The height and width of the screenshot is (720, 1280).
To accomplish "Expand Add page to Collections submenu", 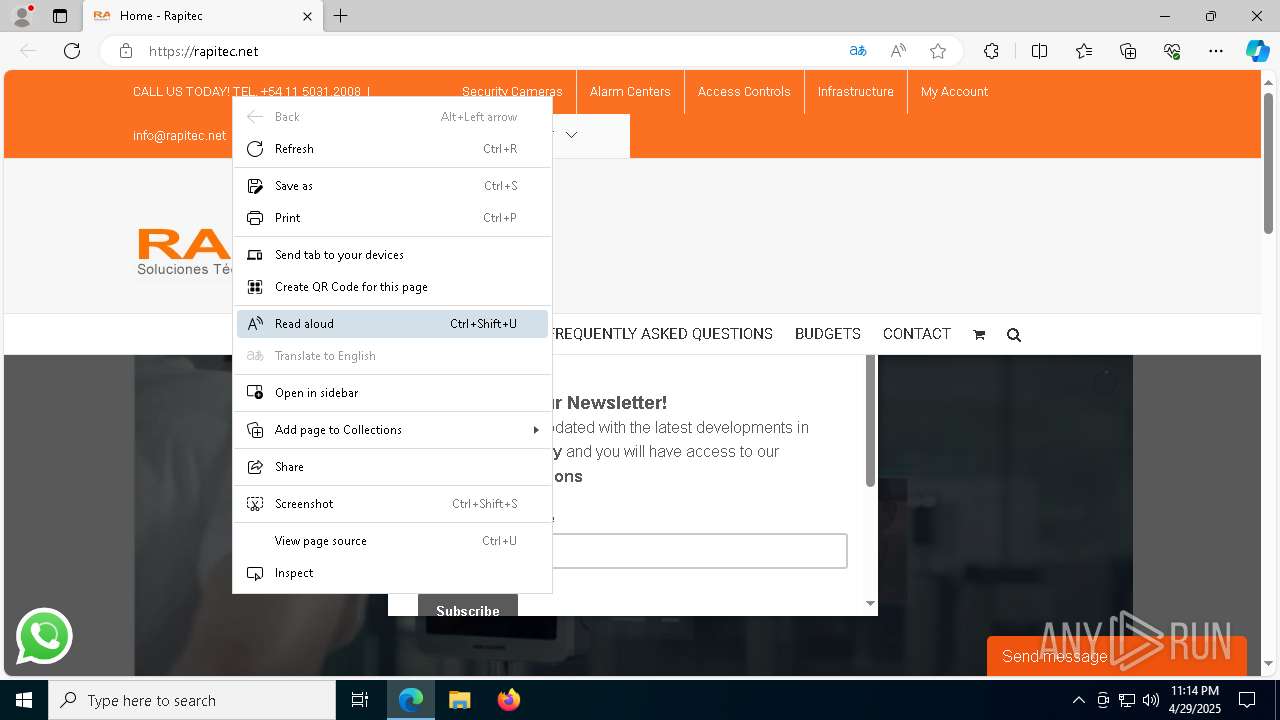I will (x=392, y=430).
